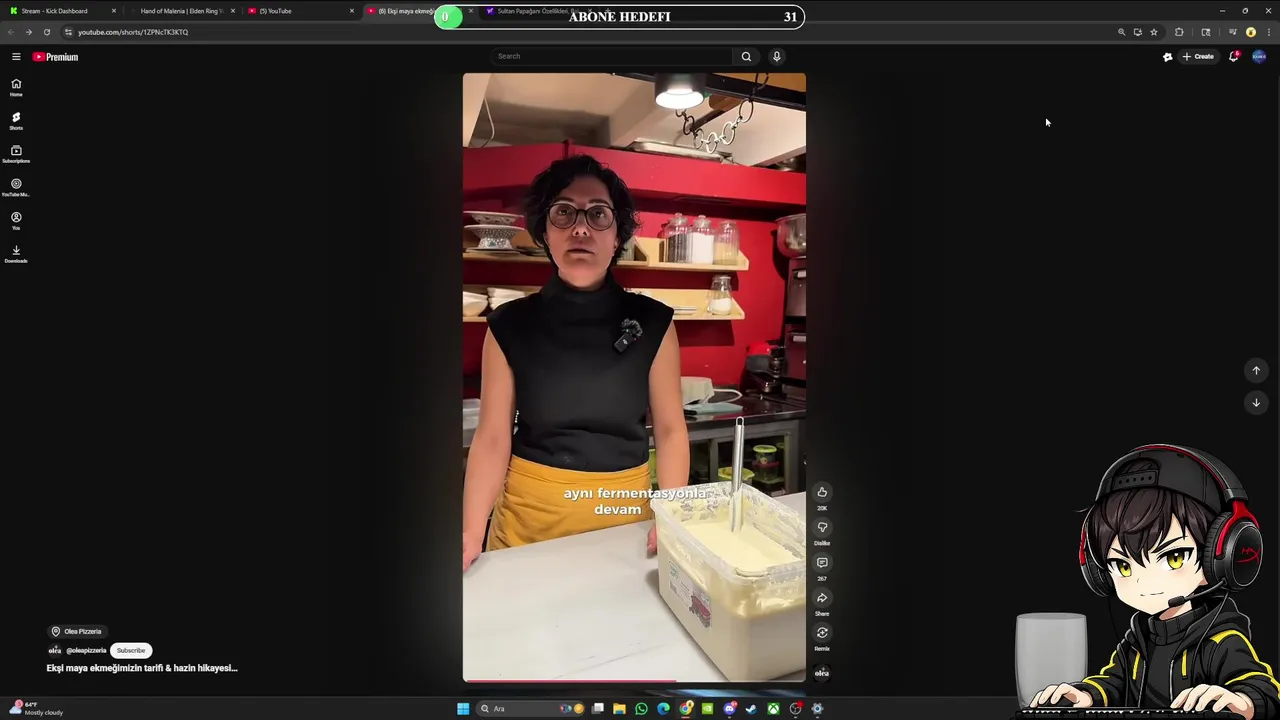The width and height of the screenshot is (1280, 720).
Task: Bookmark this page with star icon
Action: (x=1154, y=32)
